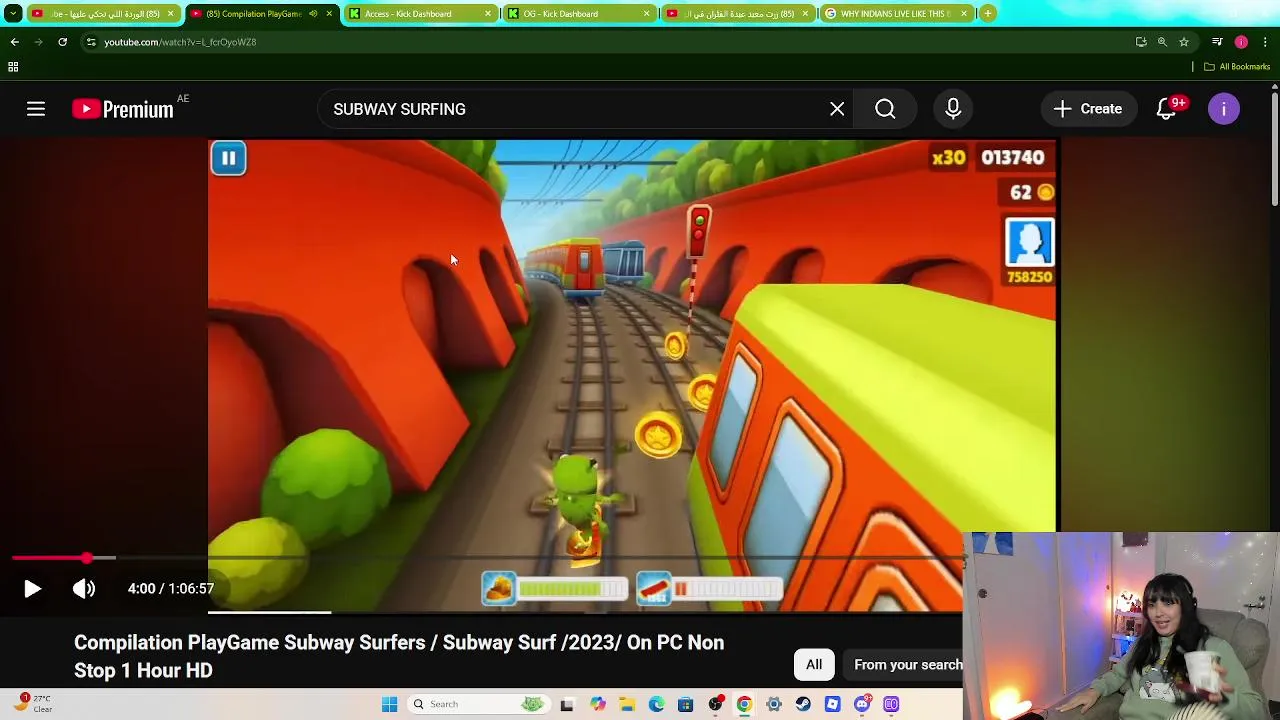The width and height of the screenshot is (1280, 720).
Task: Click the in-game pause button overlay
Action: click(x=228, y=158)
